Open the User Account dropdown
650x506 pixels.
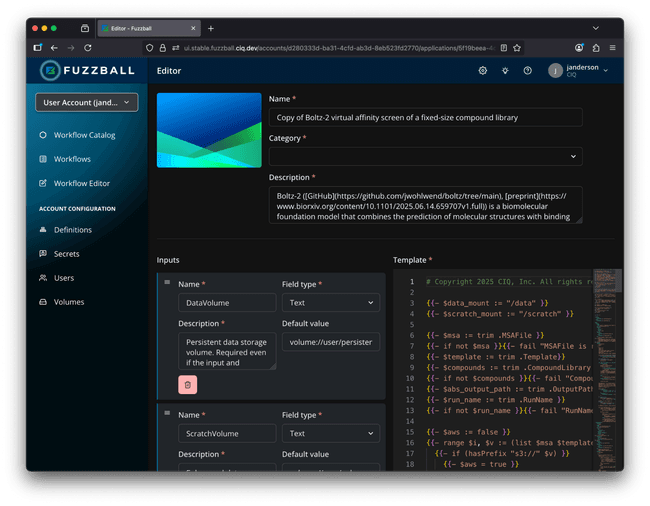click(x=87, y=102)
